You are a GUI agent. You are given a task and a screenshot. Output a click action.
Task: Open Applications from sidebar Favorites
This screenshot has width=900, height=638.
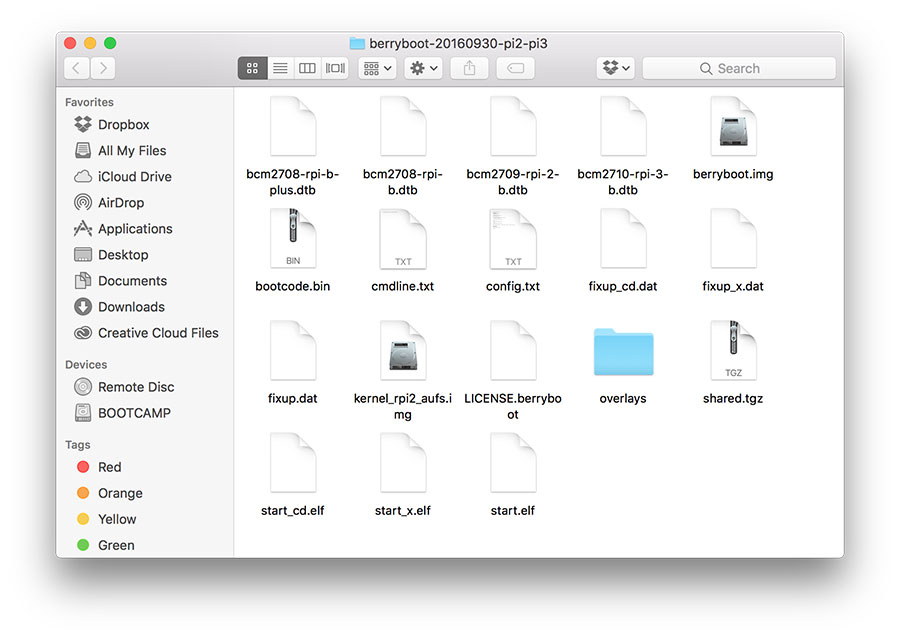tap(134, 229)
